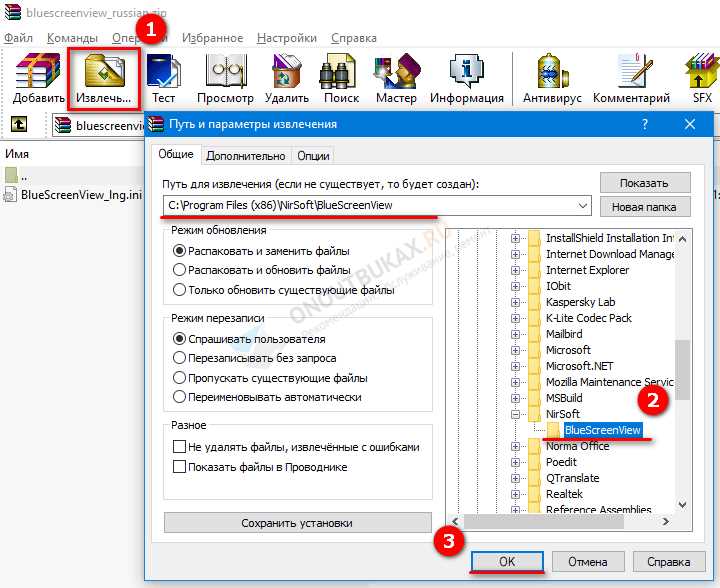The width and height of the screenshot is (720, 588).
Task: Enable 'Показать файлы в Проводнике' checkbox
Action: click(180, 466)
